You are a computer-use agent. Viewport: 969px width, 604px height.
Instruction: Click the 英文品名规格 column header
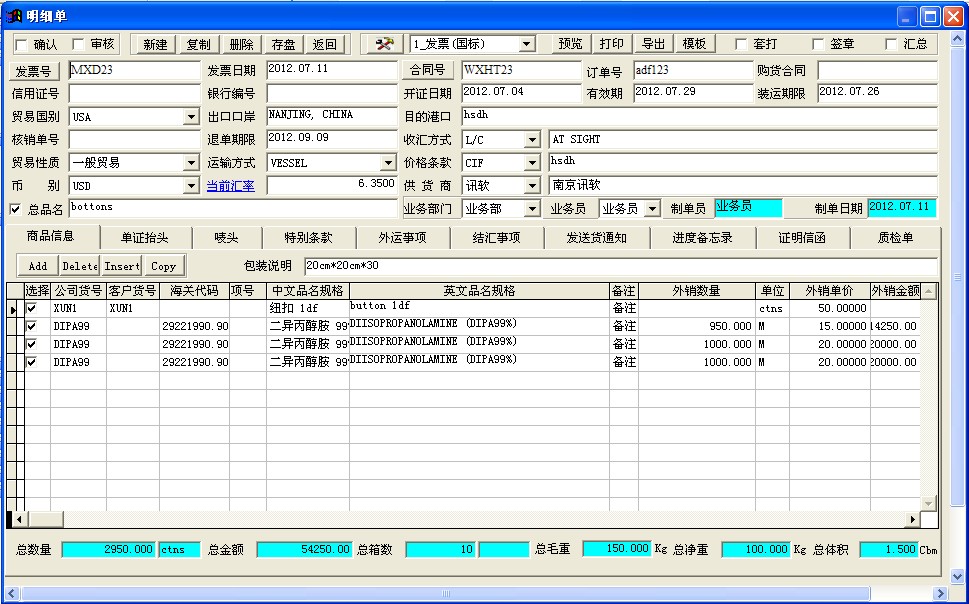click(479, 291)
